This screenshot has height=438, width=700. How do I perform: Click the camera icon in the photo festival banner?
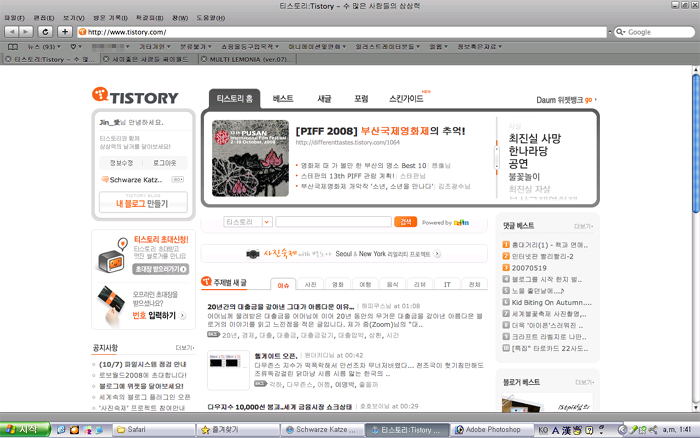click(253, 254)
